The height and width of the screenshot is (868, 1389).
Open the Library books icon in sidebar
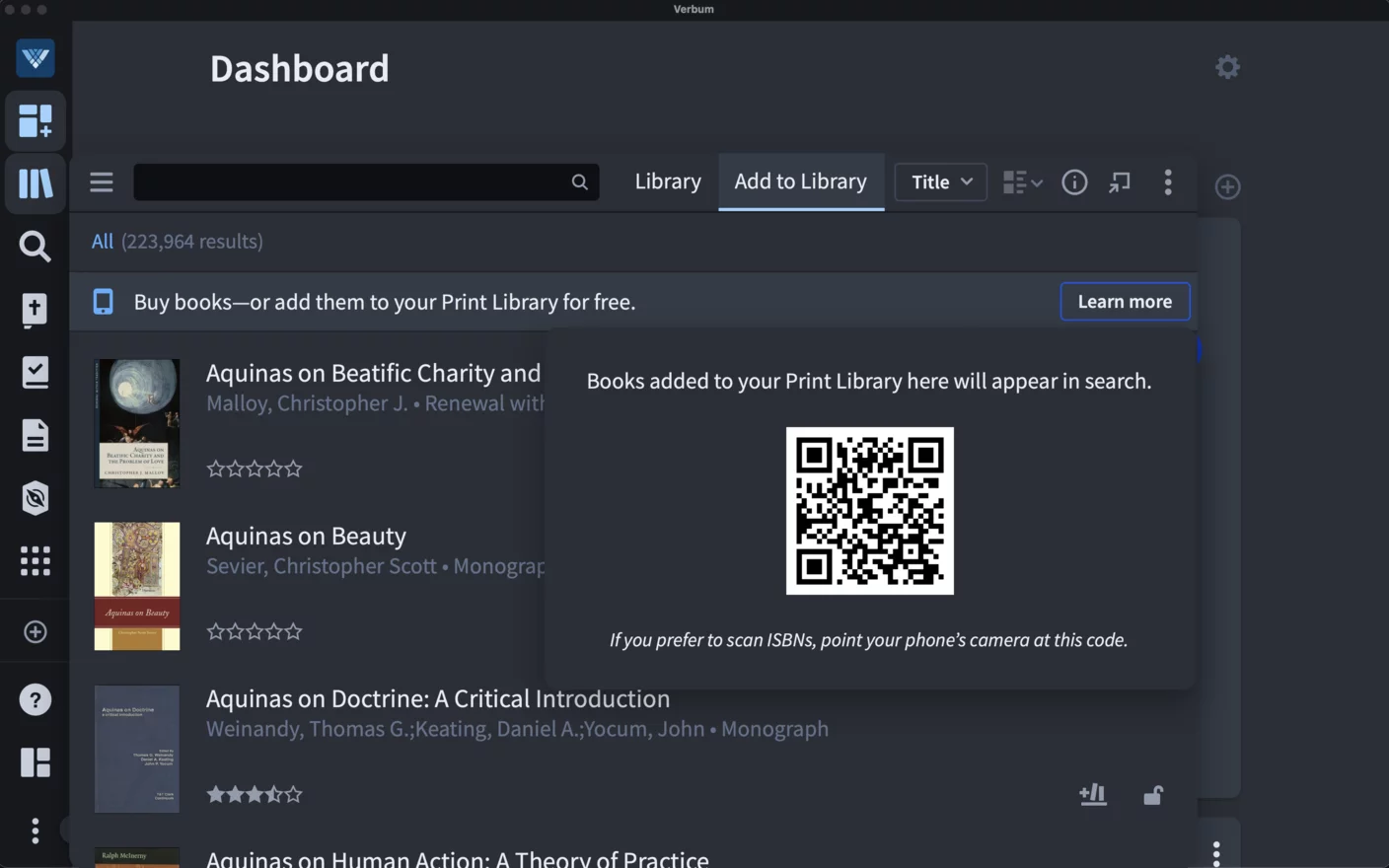(x=36, y=183)
